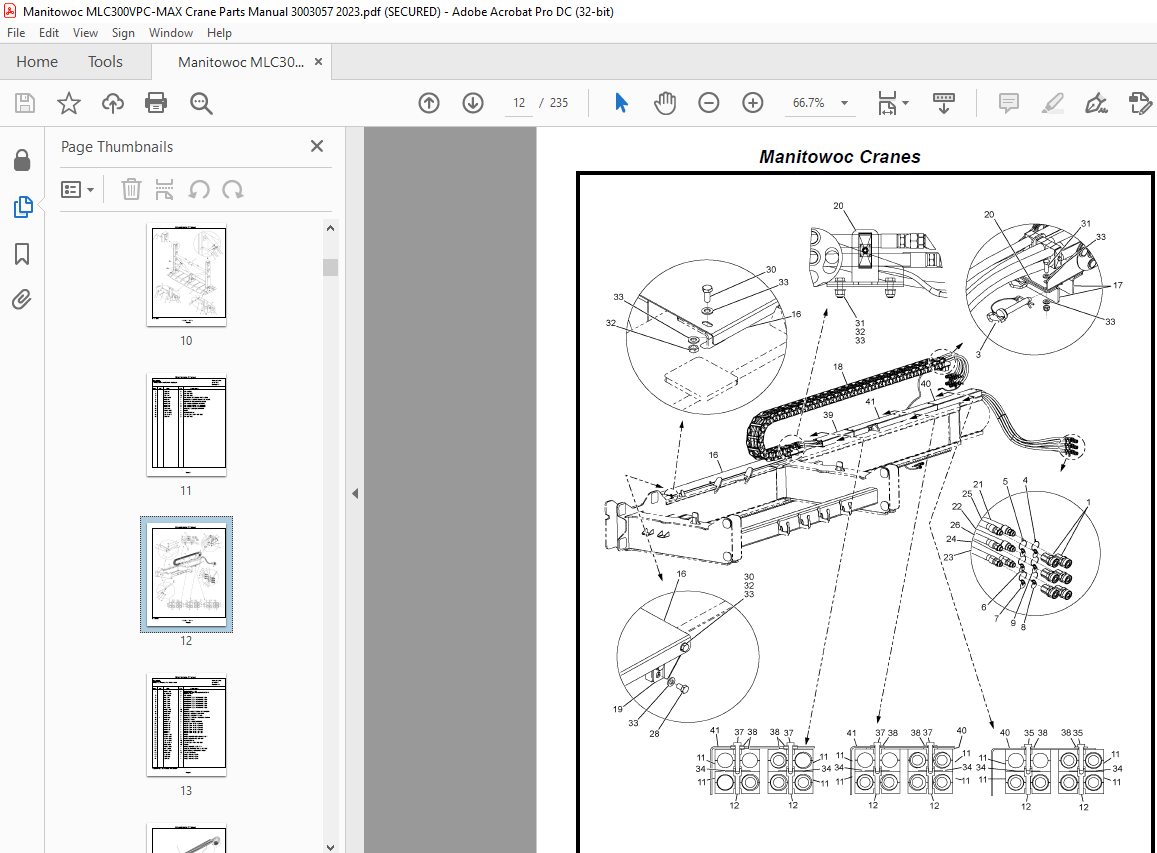Select page 13 thumbnail
This screenshot has height=853, width=1157.
coord(187,724)
